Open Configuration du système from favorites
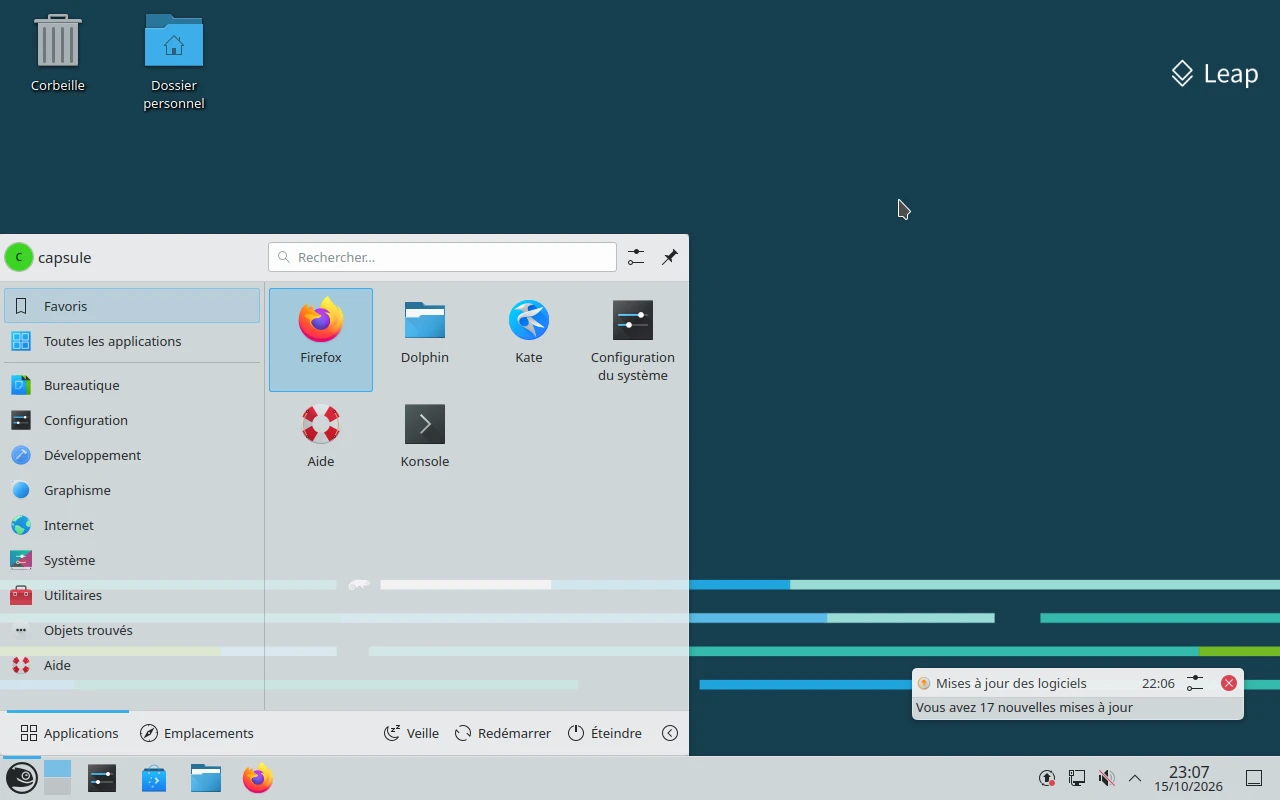This screenshot has height=800, width=1280. pyautogui.click(x=633, y=339)
